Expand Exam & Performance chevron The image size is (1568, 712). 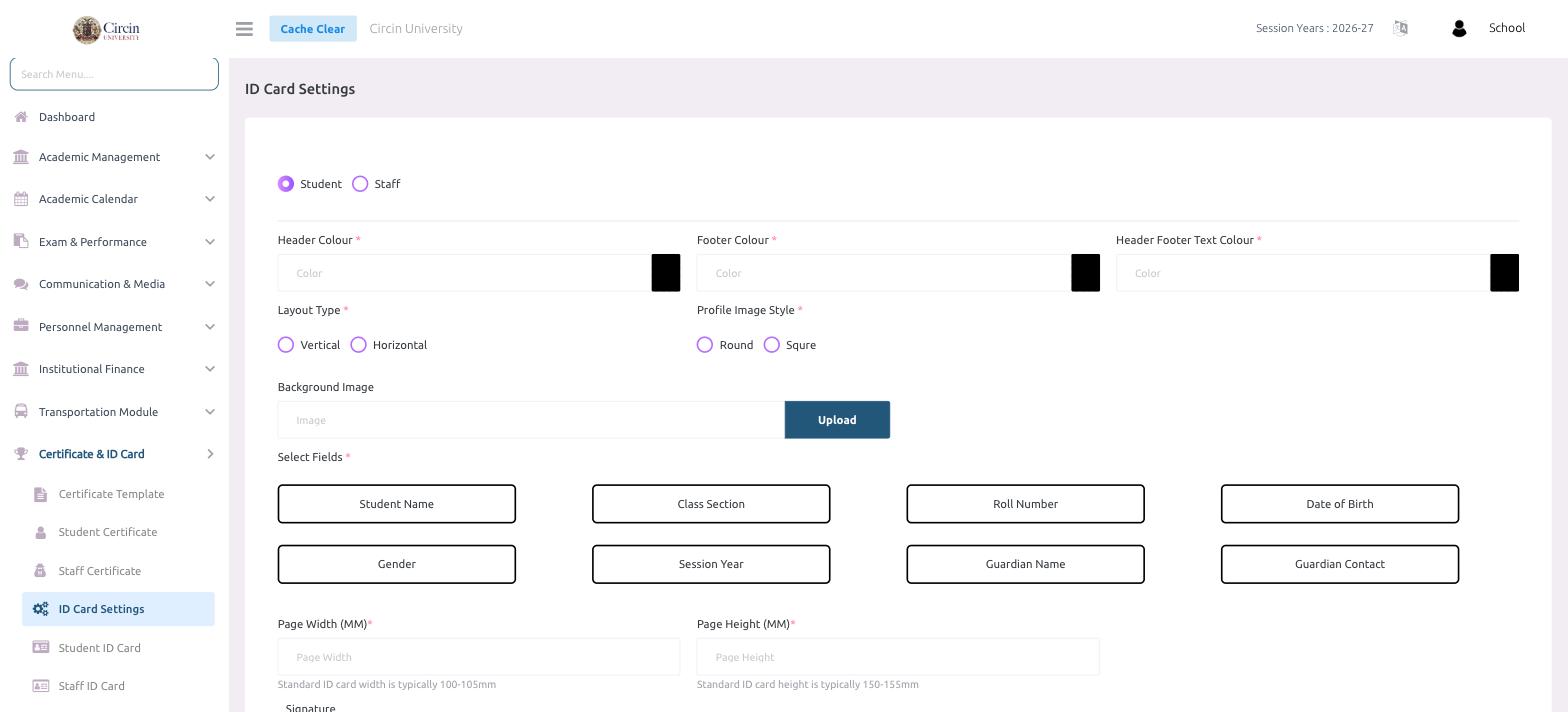210,242
